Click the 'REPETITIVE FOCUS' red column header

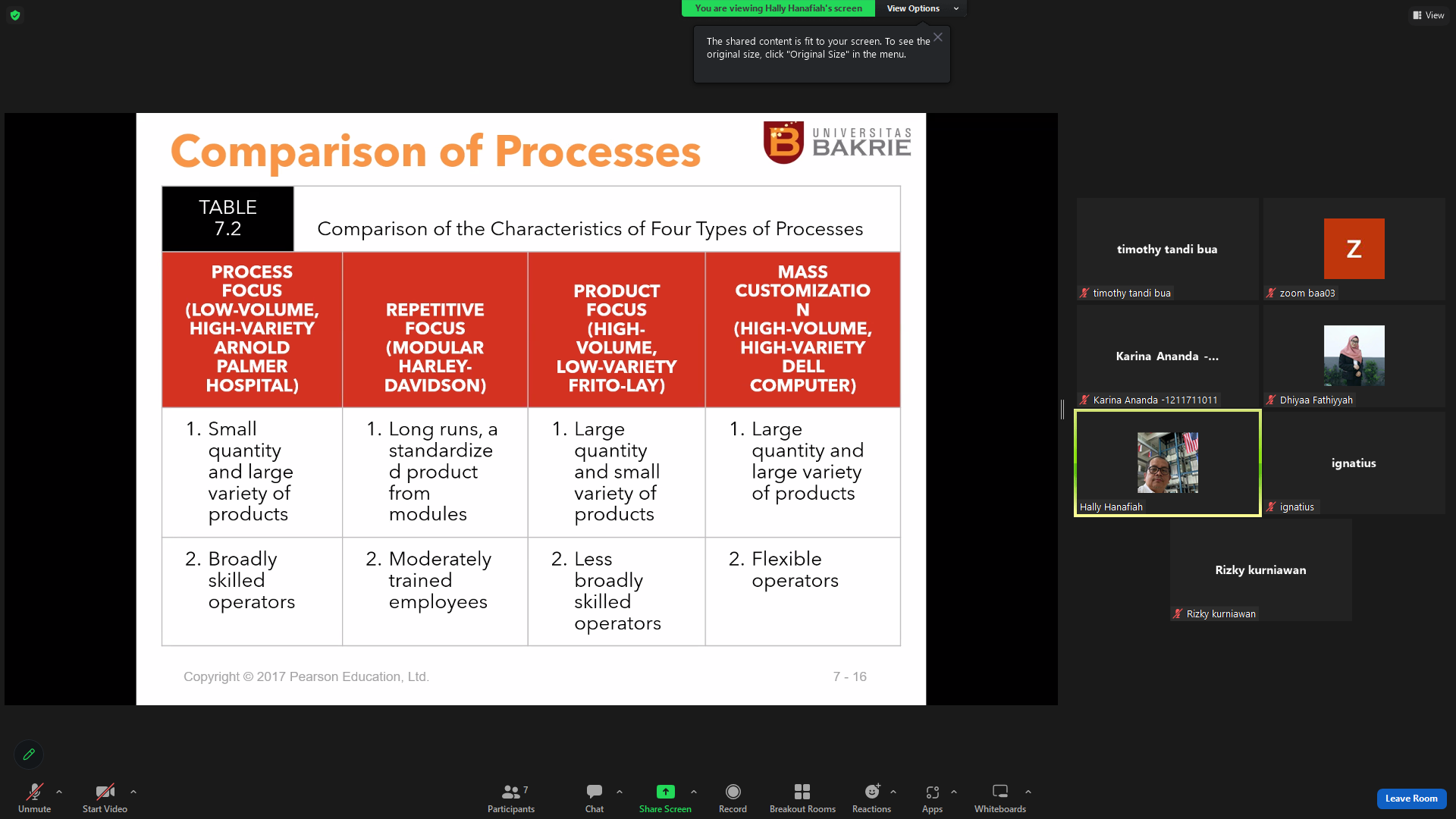coord(435,329)
